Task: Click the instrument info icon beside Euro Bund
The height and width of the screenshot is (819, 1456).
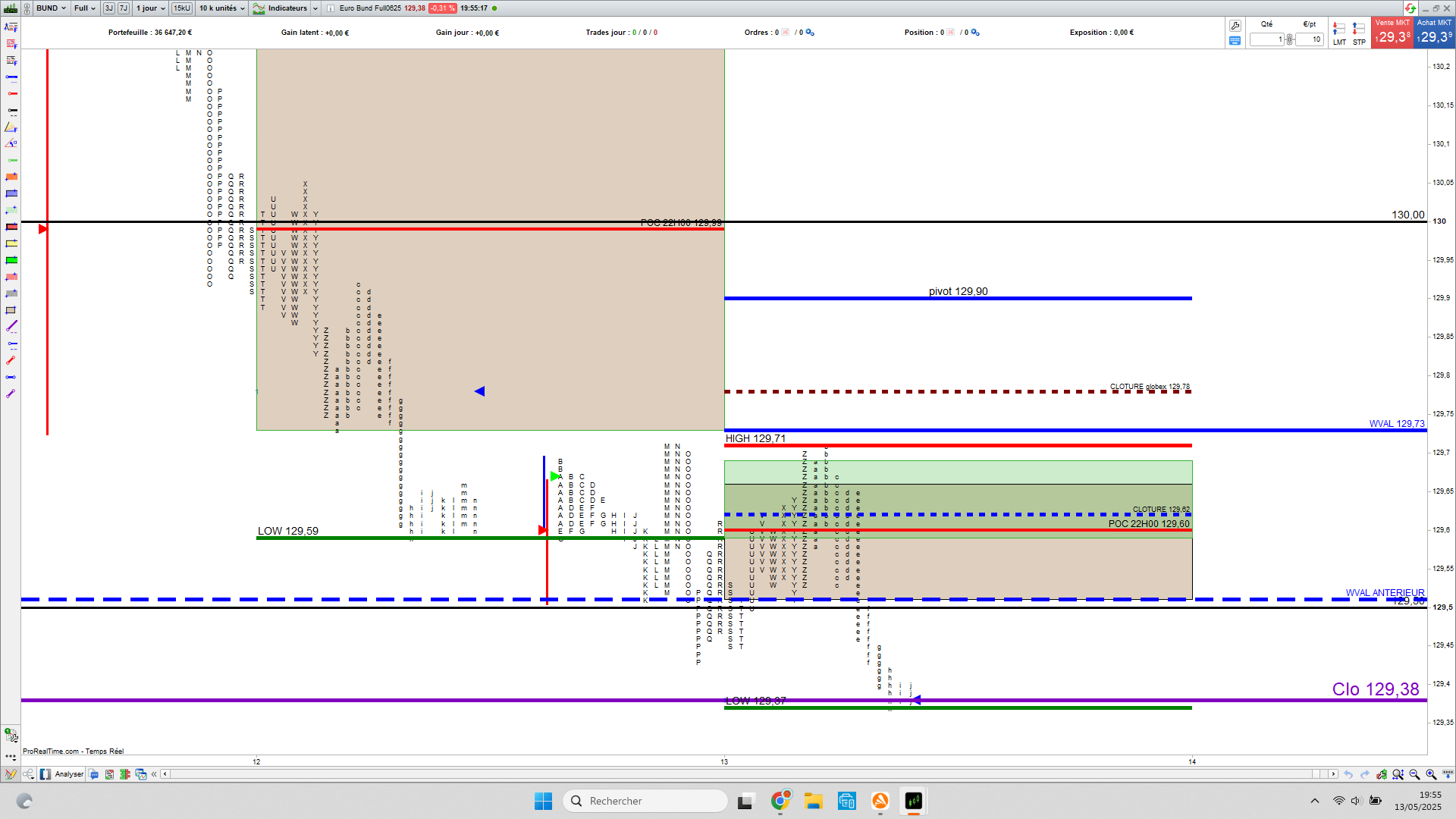Action: (x=331, y=8)
